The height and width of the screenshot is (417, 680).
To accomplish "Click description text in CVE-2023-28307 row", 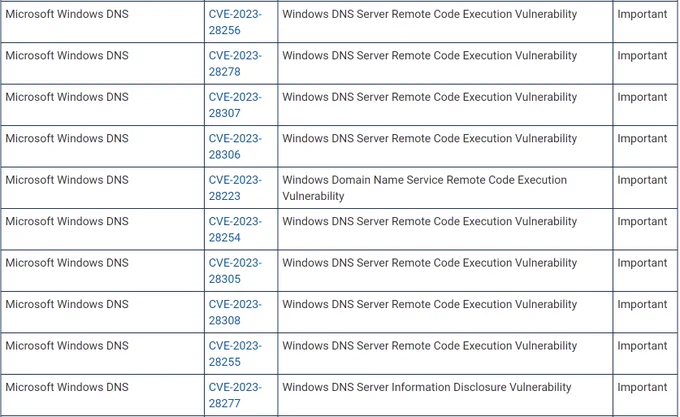I will click(430, 97).
